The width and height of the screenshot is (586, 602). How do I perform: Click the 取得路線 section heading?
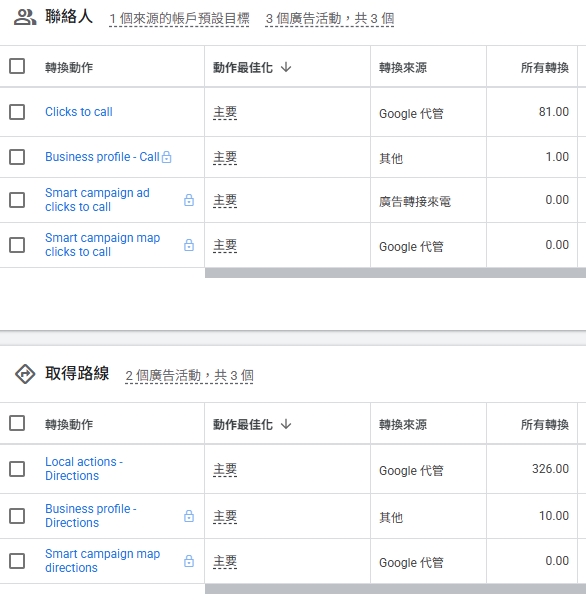(x=77, y=373)
